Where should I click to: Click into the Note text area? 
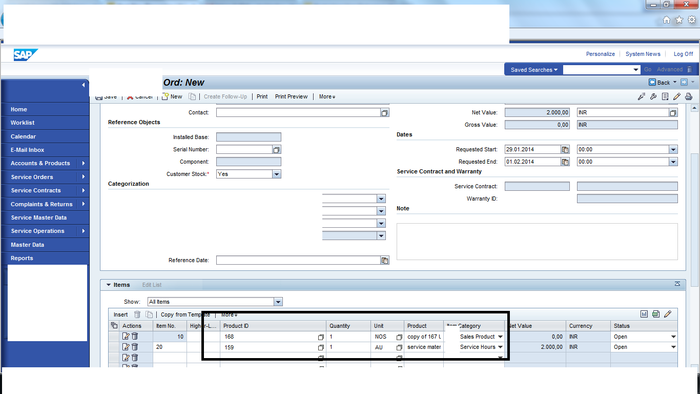tap(537, 241)
